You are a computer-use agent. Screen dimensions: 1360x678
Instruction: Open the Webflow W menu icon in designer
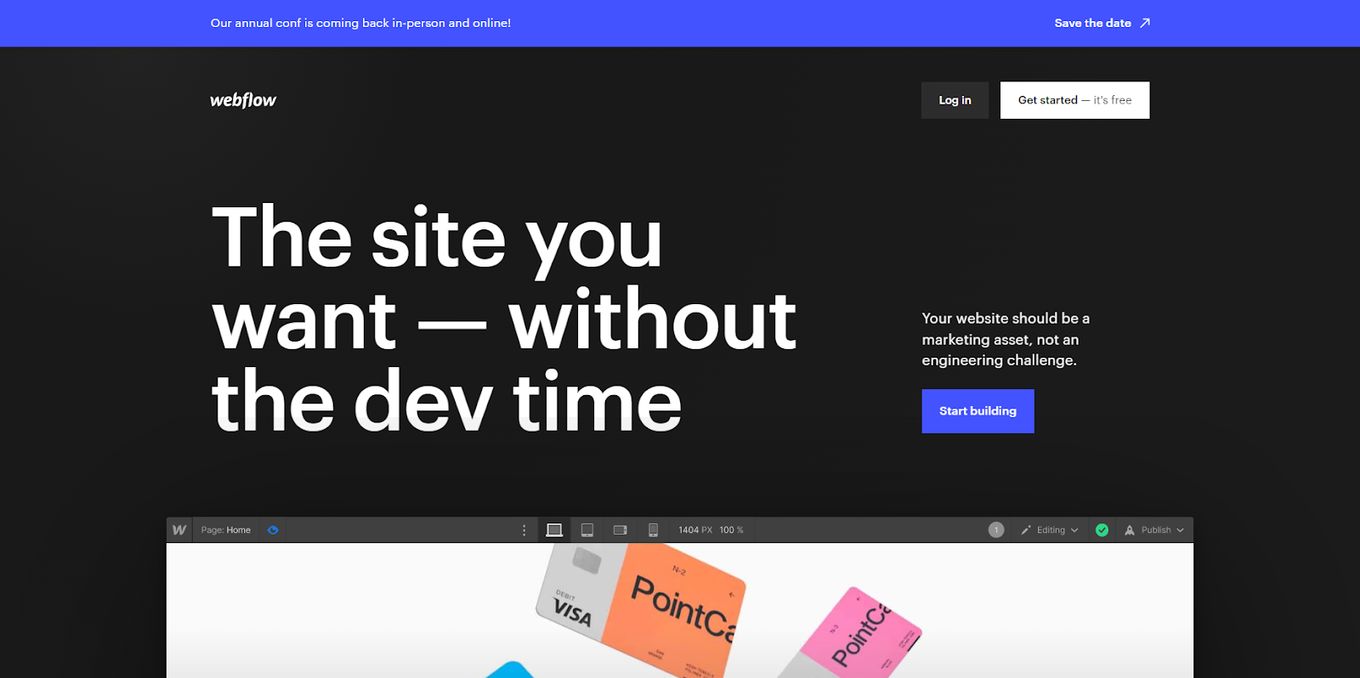click(179, 530)
